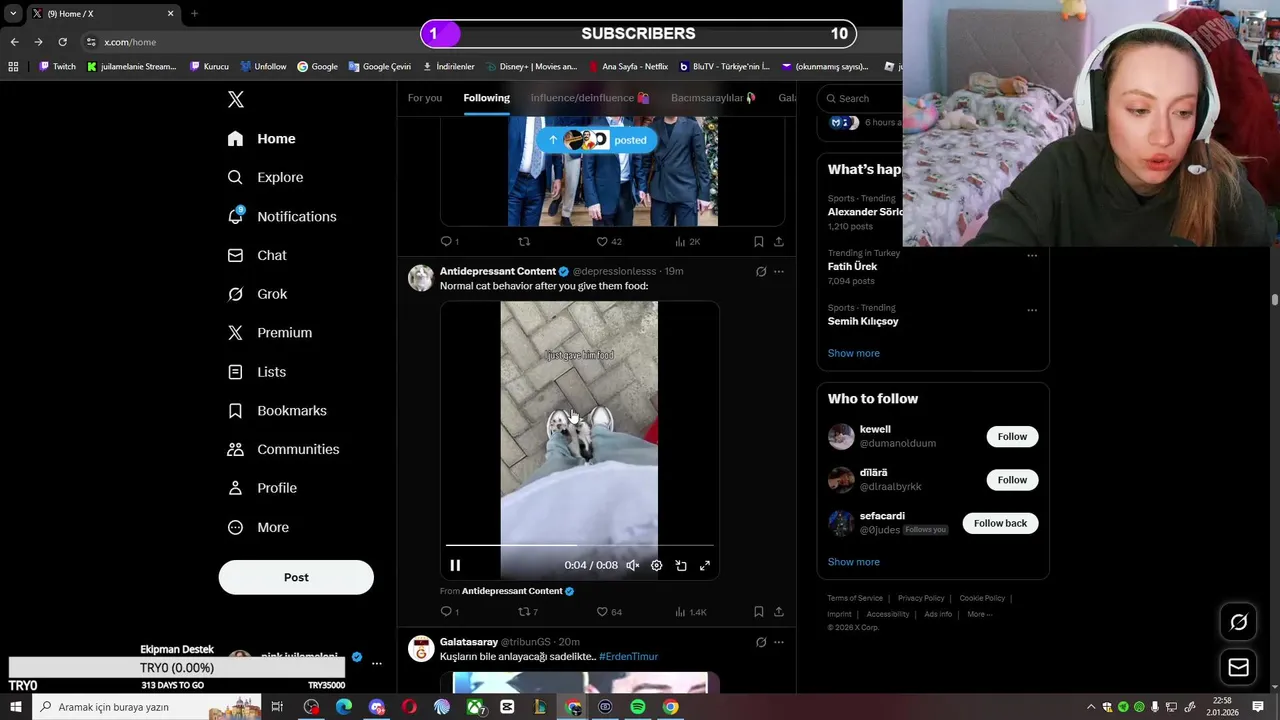
Task: Open Bookmarks in the sidebar
Action: (x=277, y=411)
